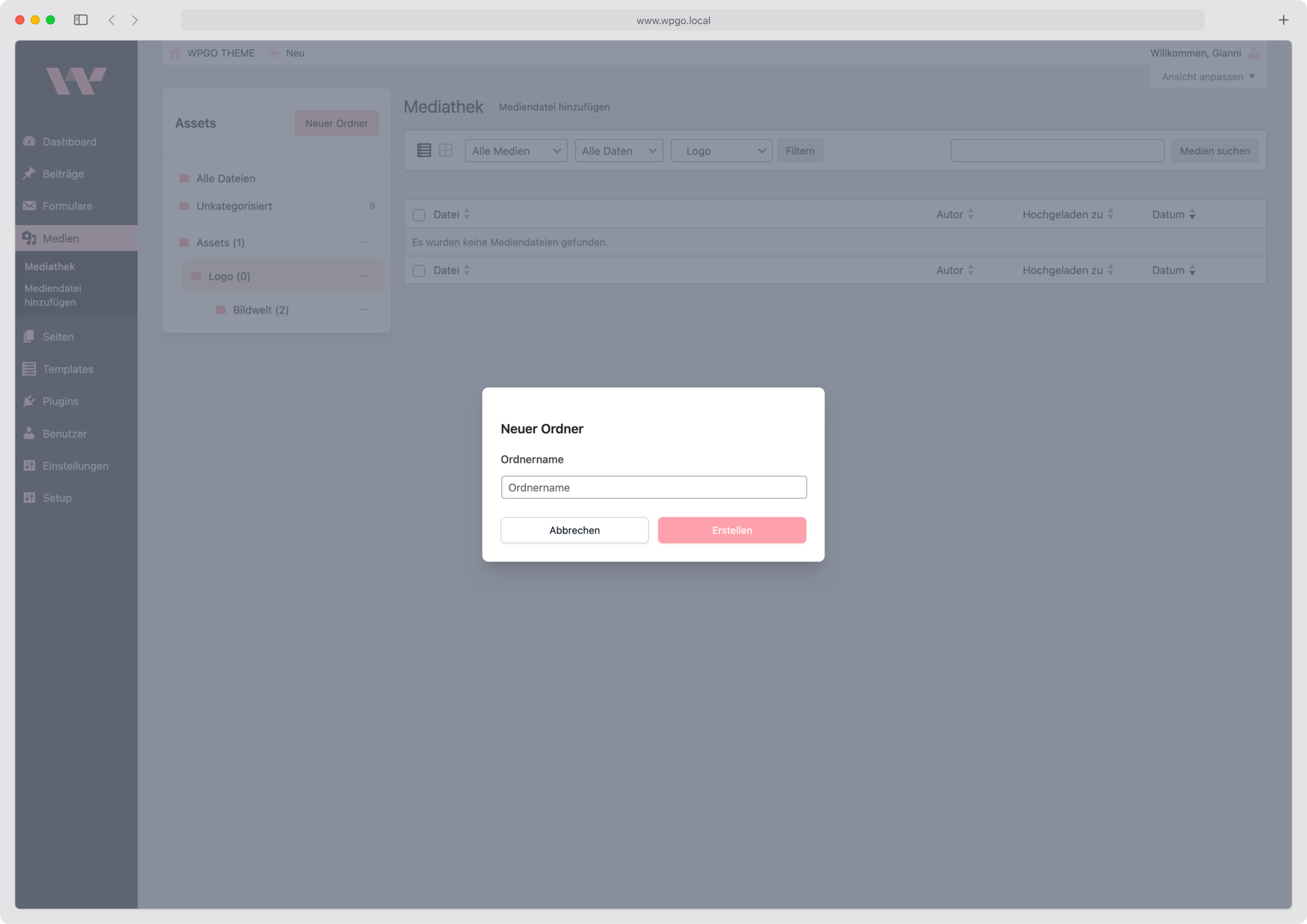Open Benutzer via the user icon

pos(30,433)
